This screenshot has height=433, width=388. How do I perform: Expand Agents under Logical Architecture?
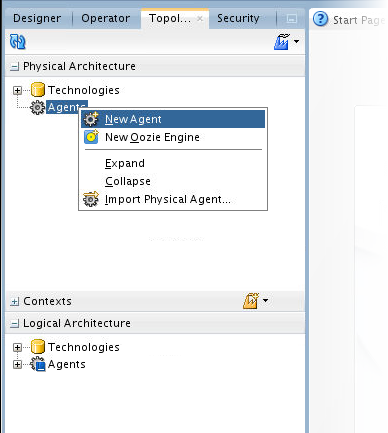(x=17, y=364)
